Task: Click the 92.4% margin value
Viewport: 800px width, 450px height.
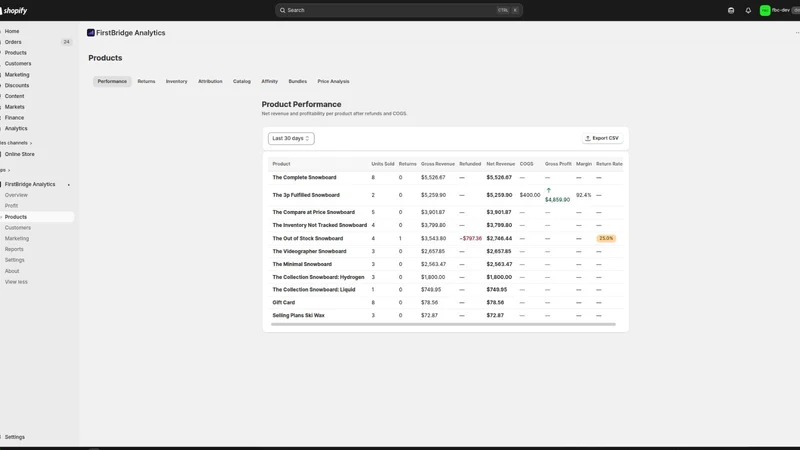Action: (583, 195)
